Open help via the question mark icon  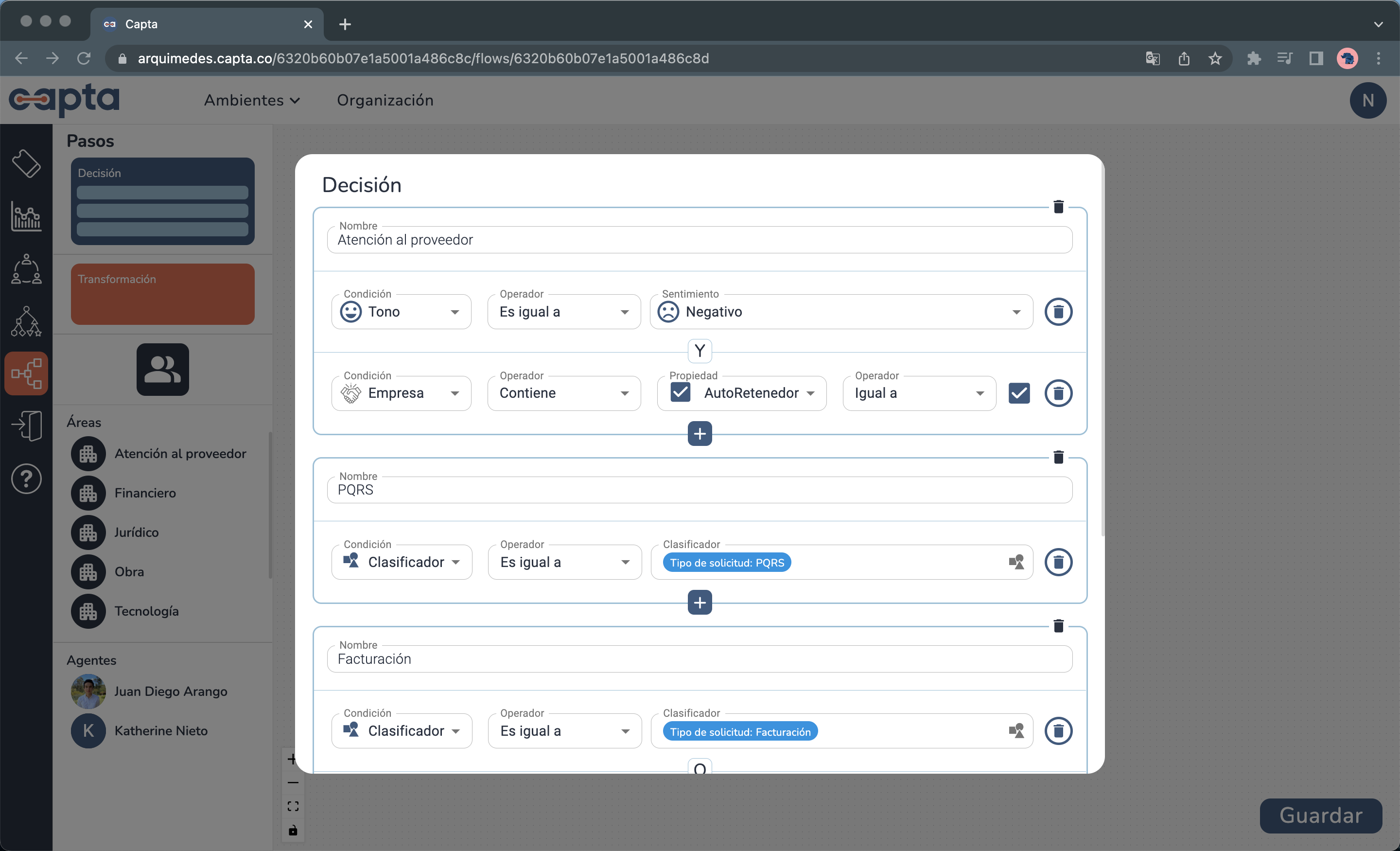click(26, 479)
